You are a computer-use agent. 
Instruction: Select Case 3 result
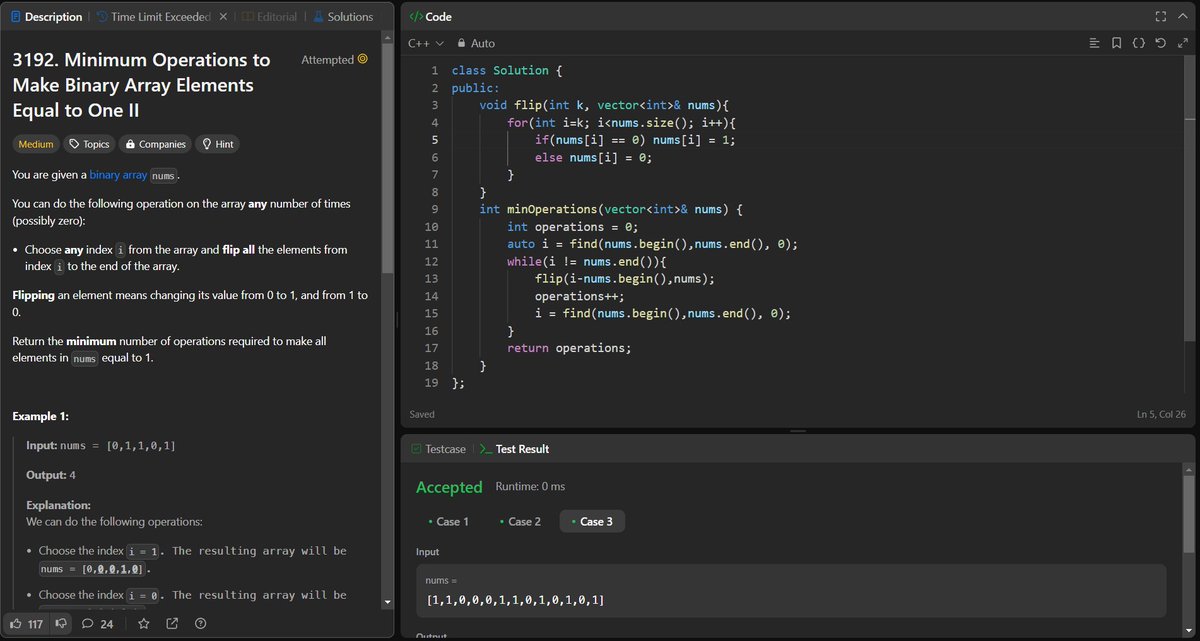(592, 521)
